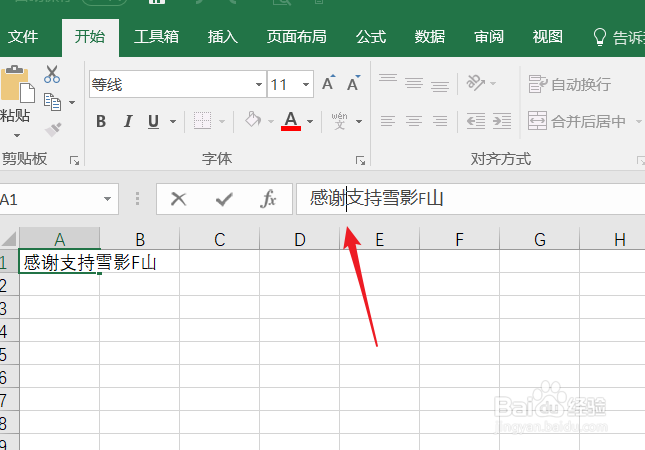Open font settings dialog launcher
645x450 pixels.
tap(360, 160)
